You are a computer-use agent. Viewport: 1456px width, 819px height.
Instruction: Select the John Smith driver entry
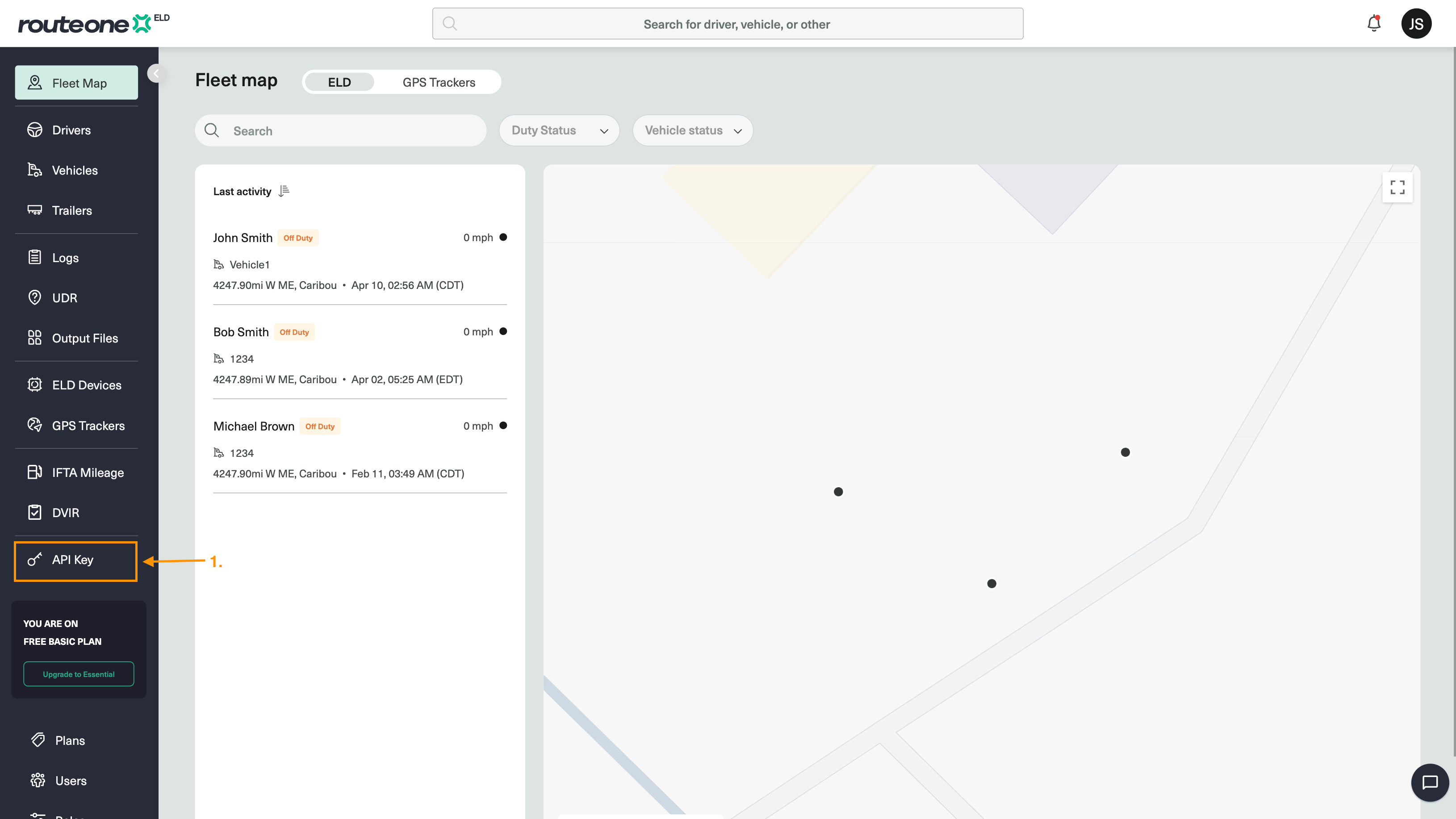(360, 260)
